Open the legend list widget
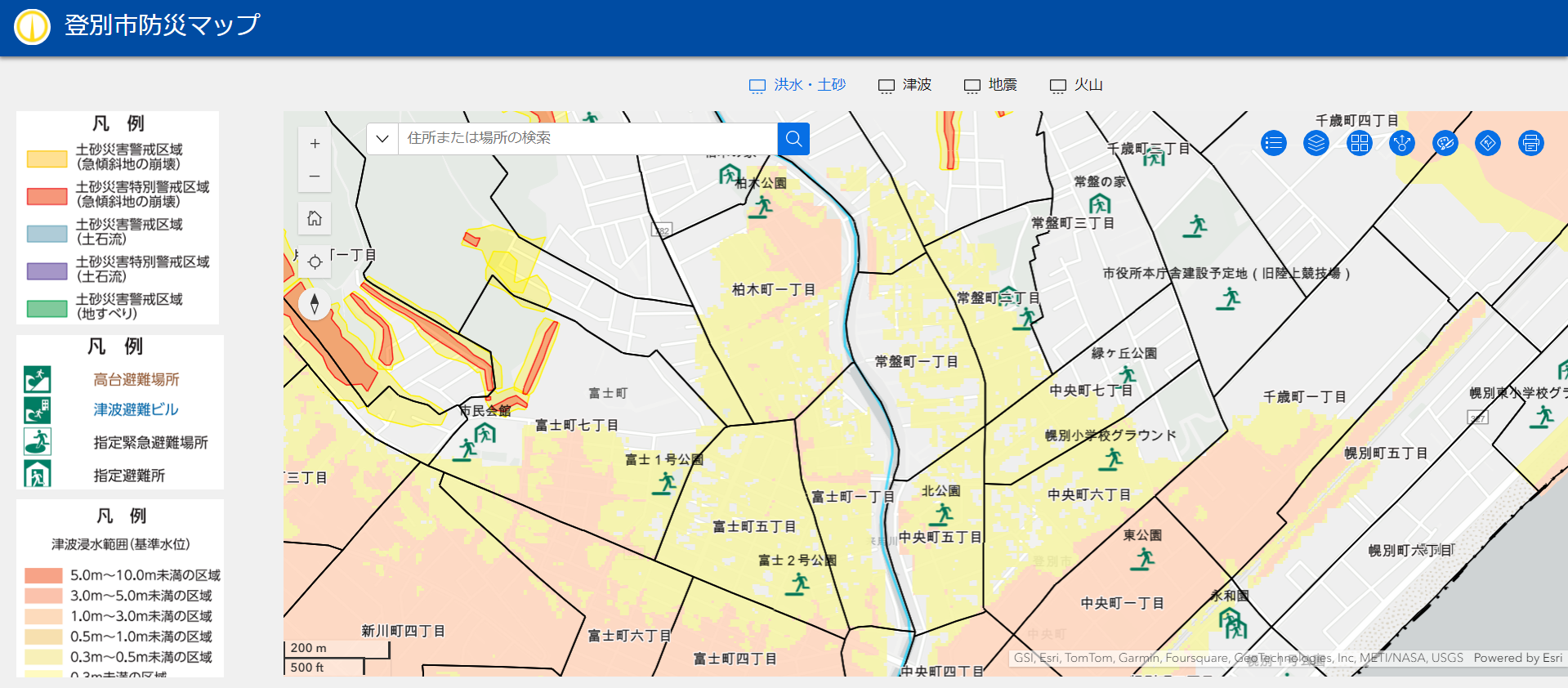 coord(1273,144)
